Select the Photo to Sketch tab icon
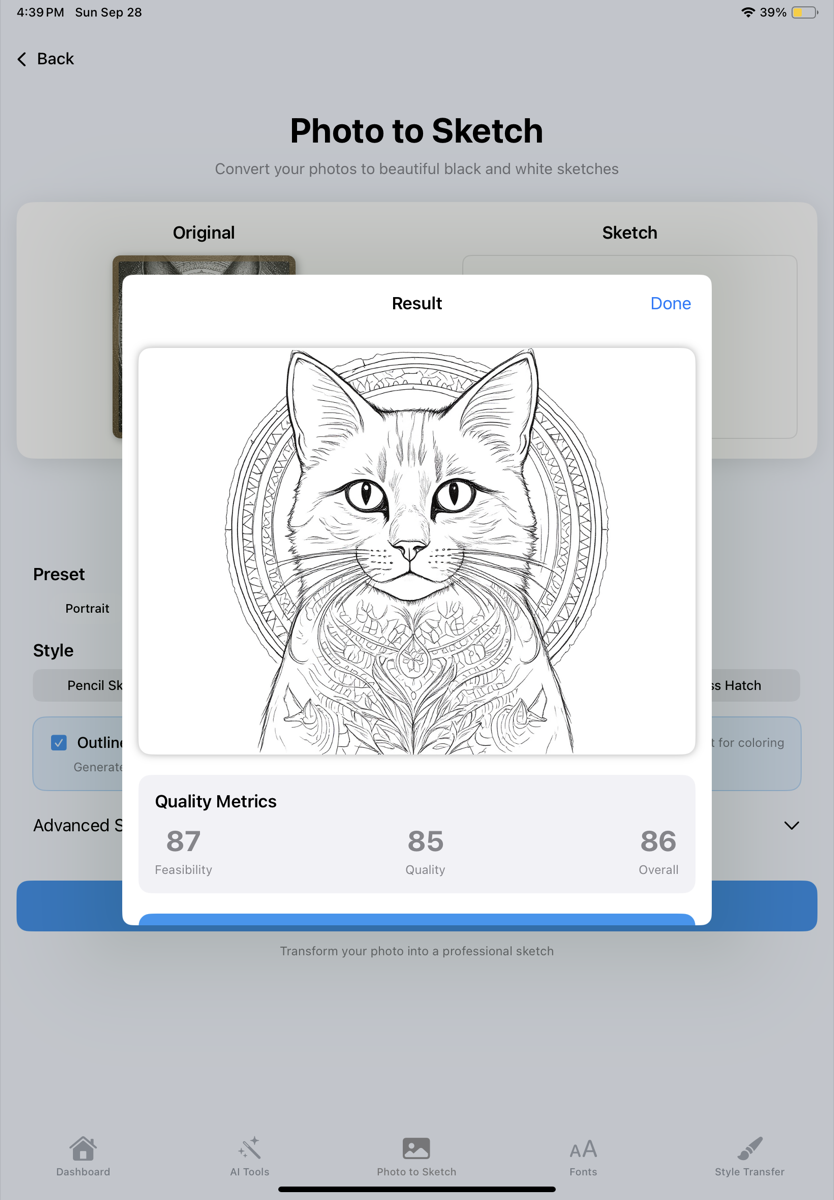The height and width of the screenshot is (1200, 834). point(416,1148)
